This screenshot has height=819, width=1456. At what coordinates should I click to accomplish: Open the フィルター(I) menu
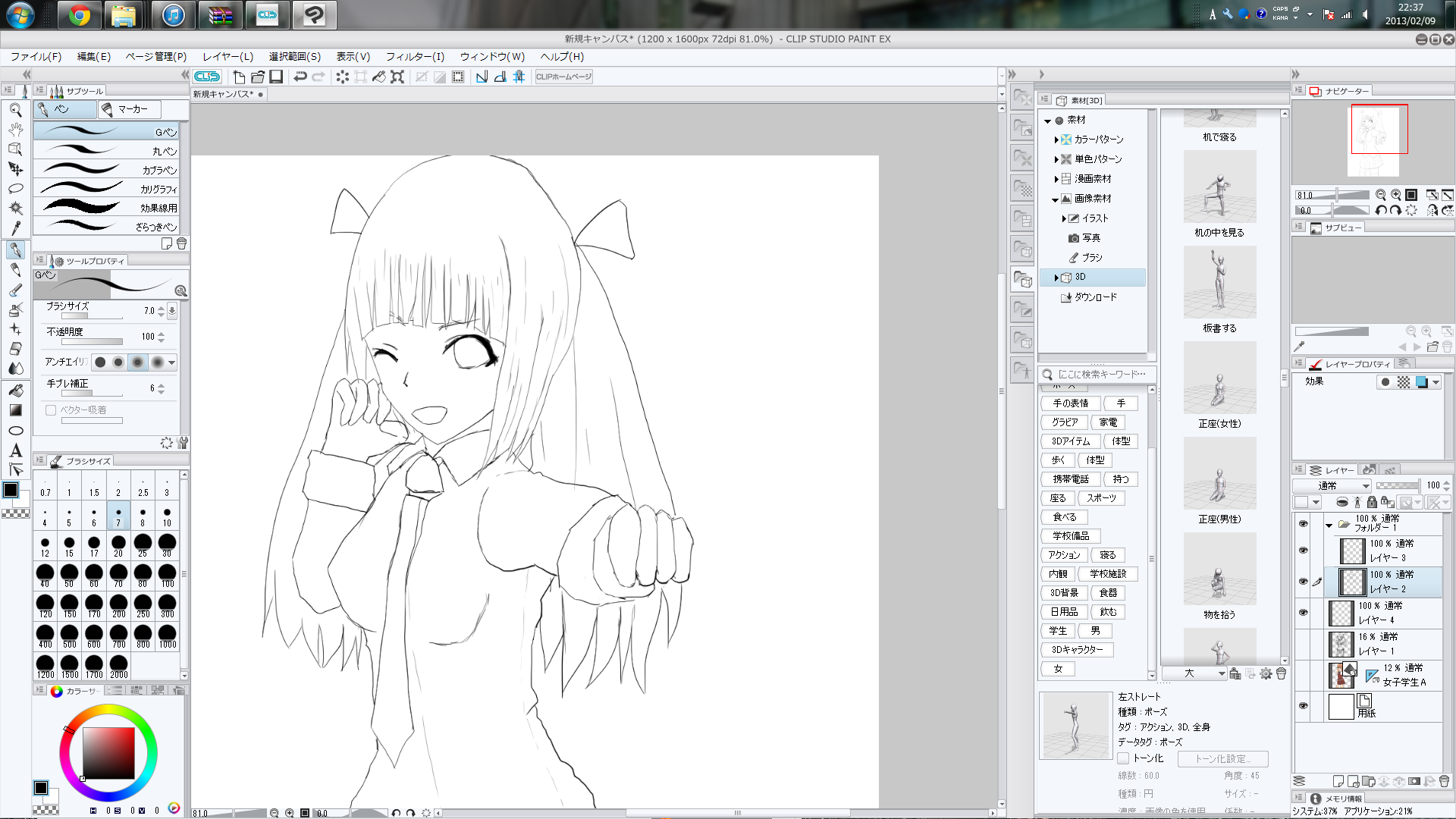(415, 57)
